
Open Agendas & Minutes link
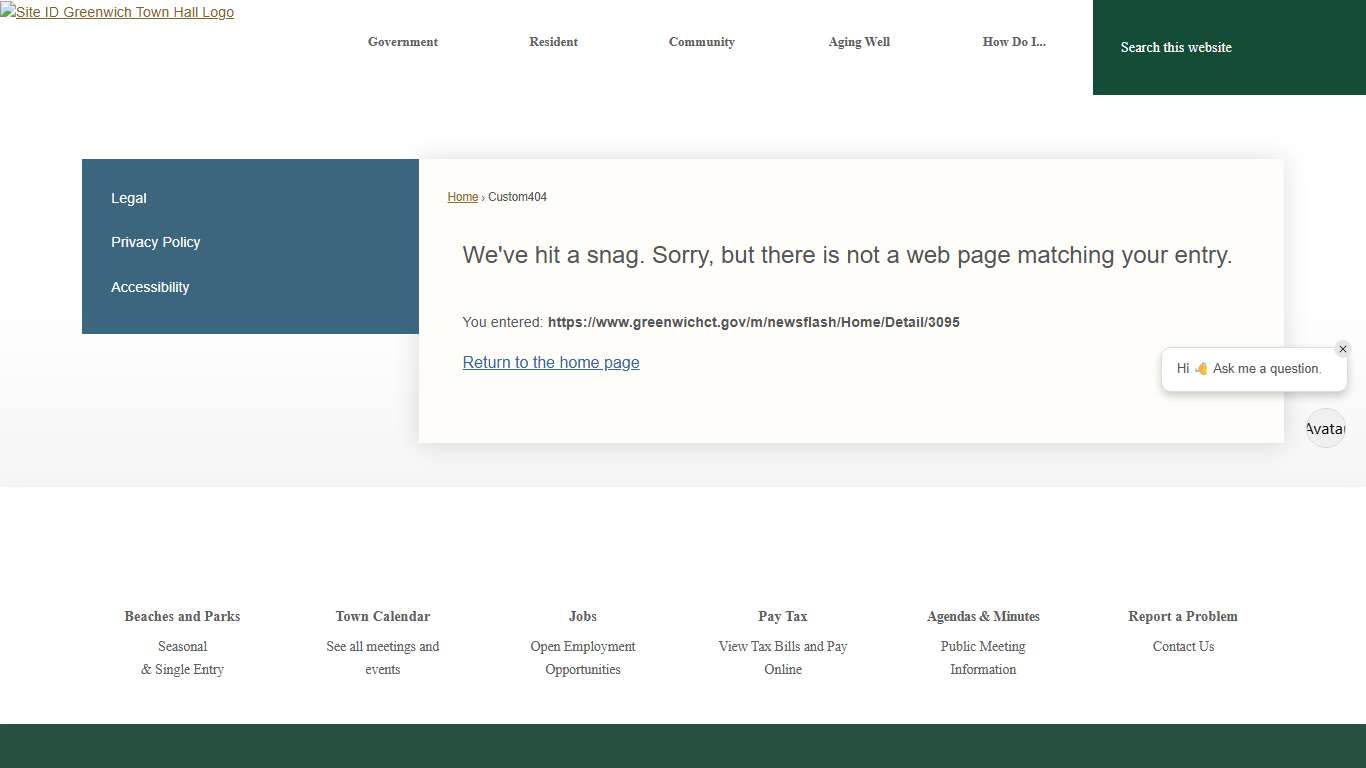pyautogui.click(x=983, y=616)
